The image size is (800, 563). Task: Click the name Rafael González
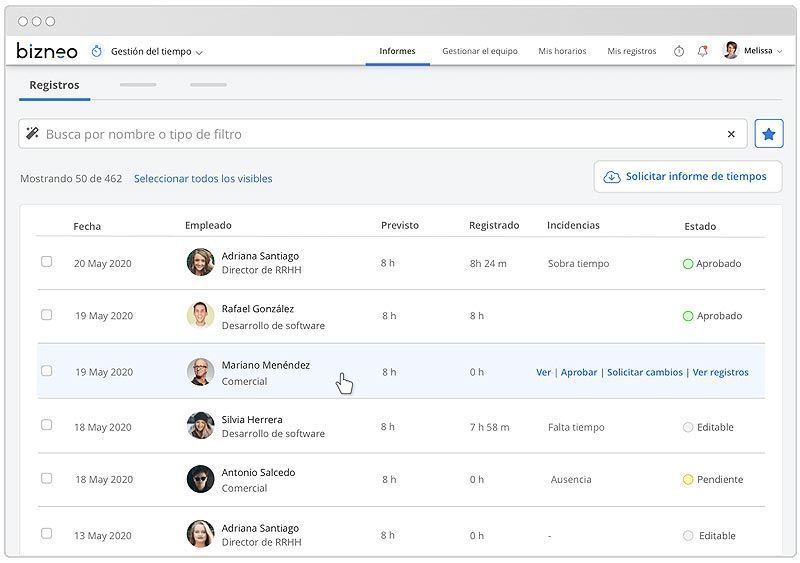point(258,309)
